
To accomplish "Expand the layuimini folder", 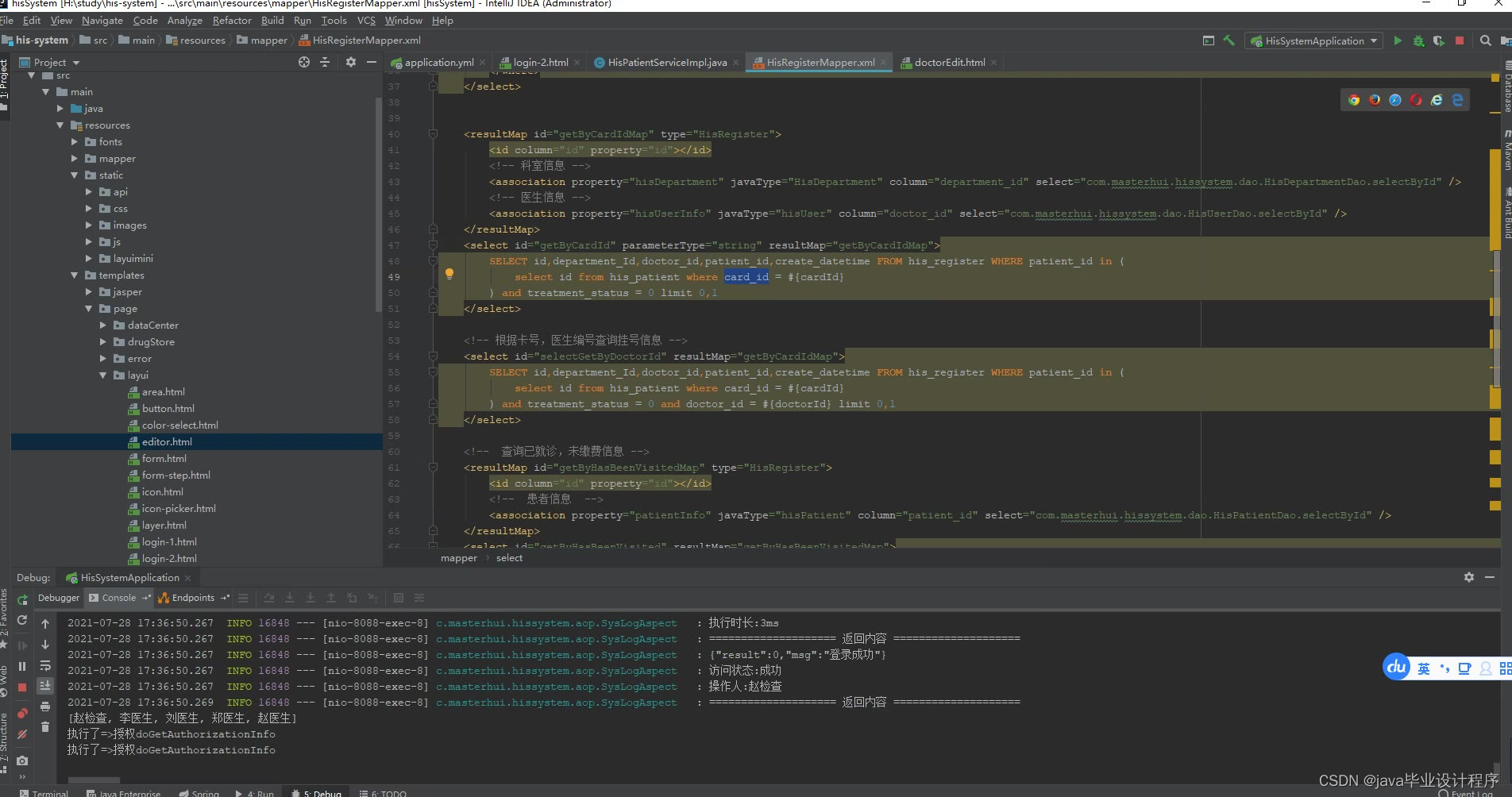I will pos(89,259).
